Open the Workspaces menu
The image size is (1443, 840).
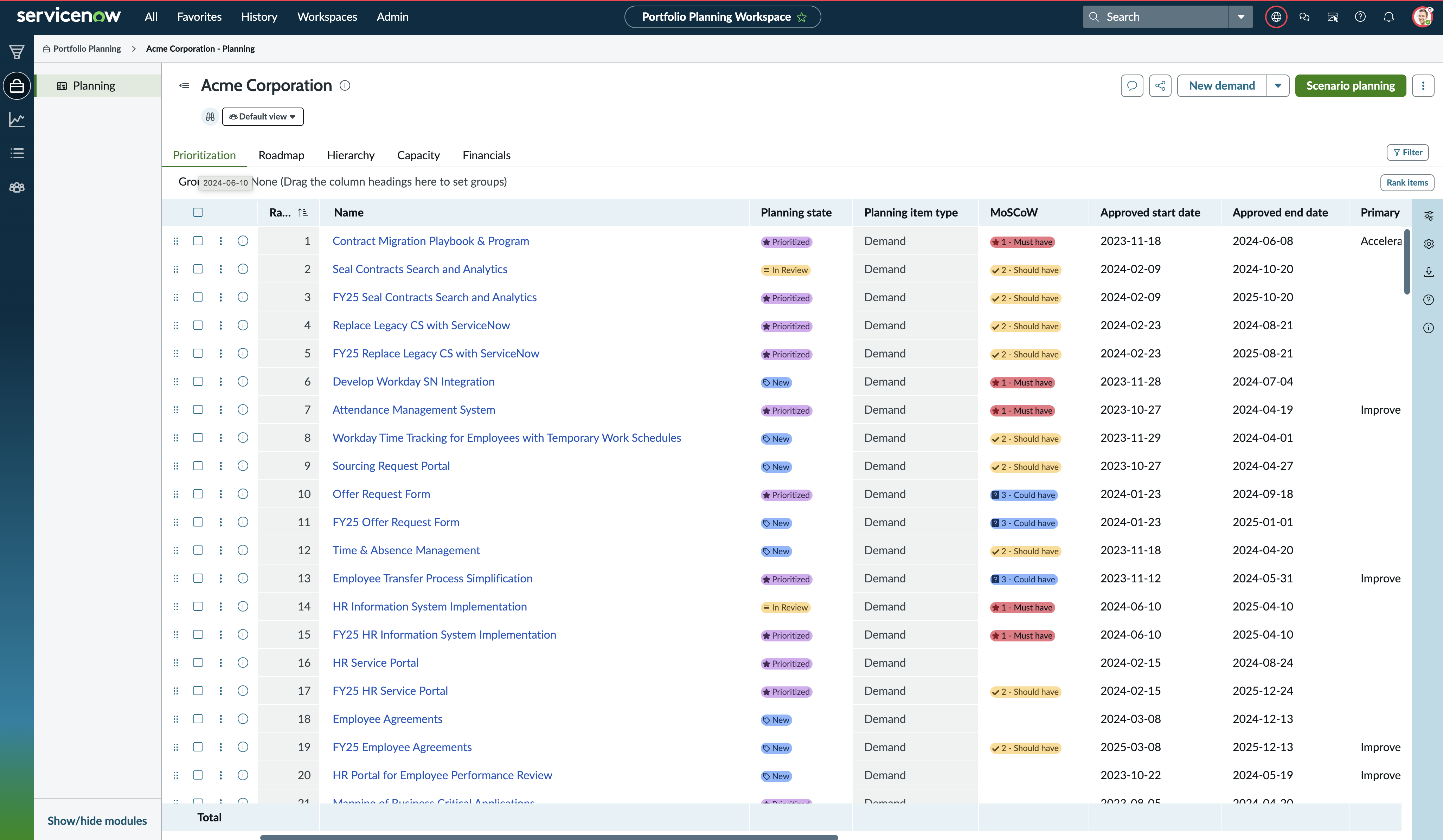coord(328,17)
